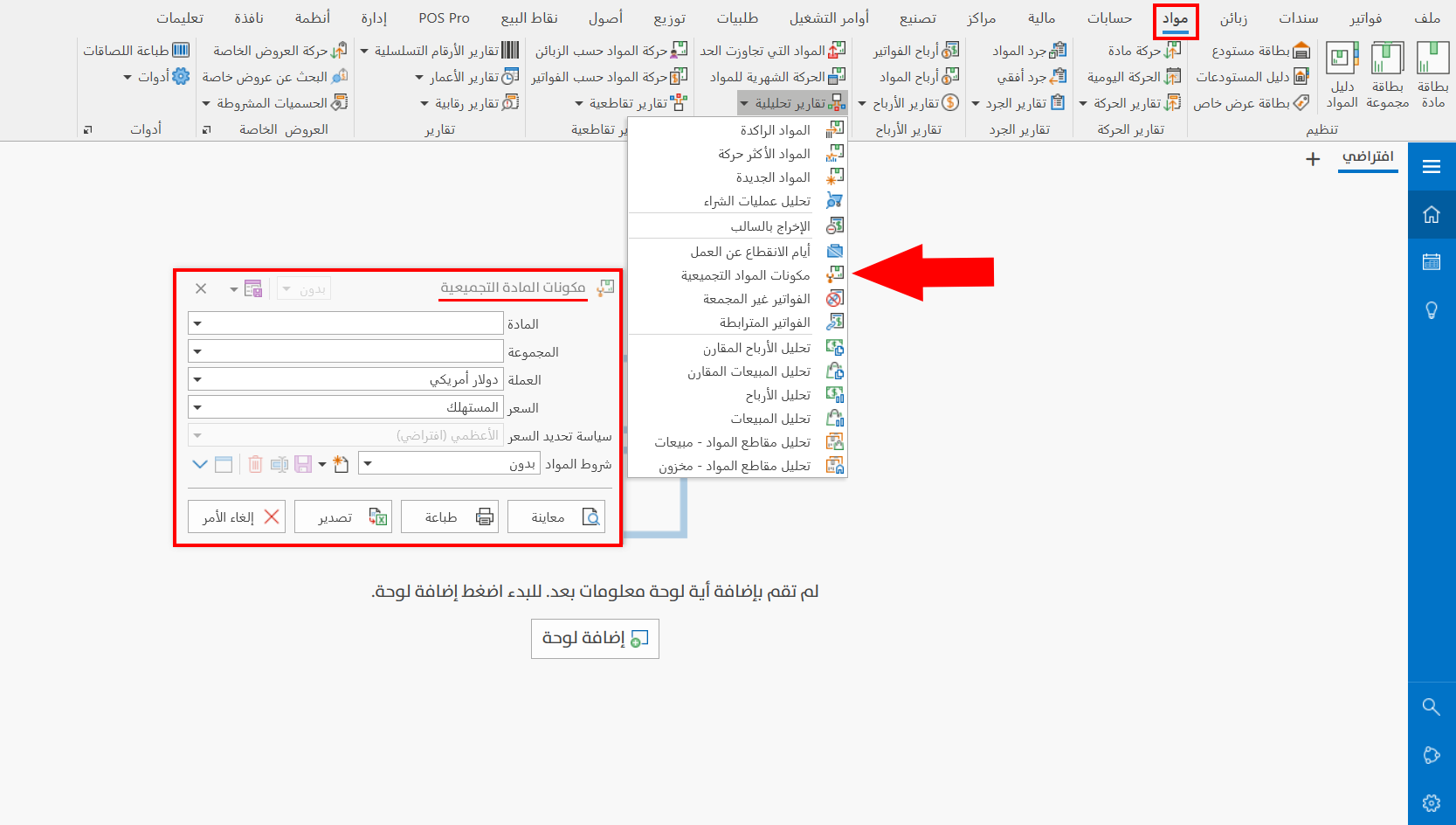Click the save condition floppy icon

pos(303,464)
